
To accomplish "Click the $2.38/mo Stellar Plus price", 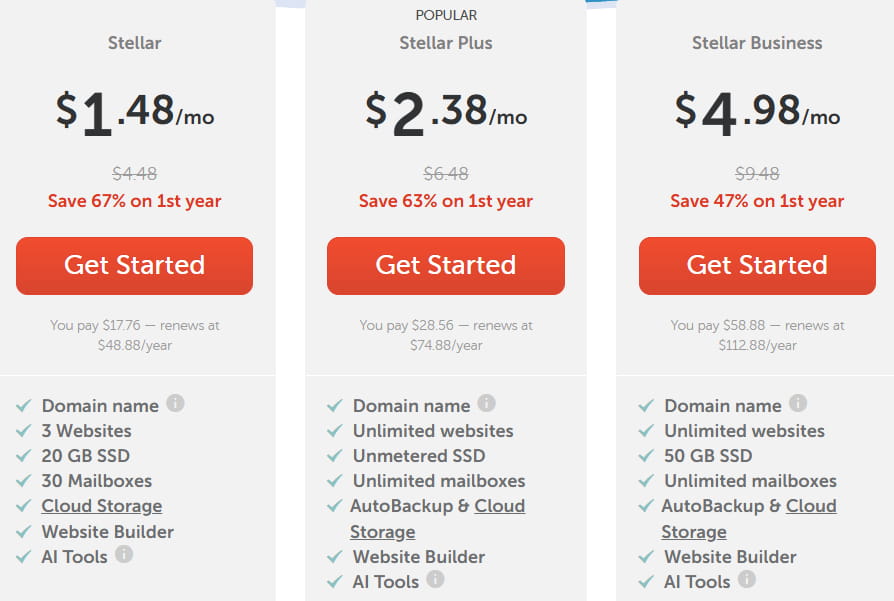I will (445, 111).
